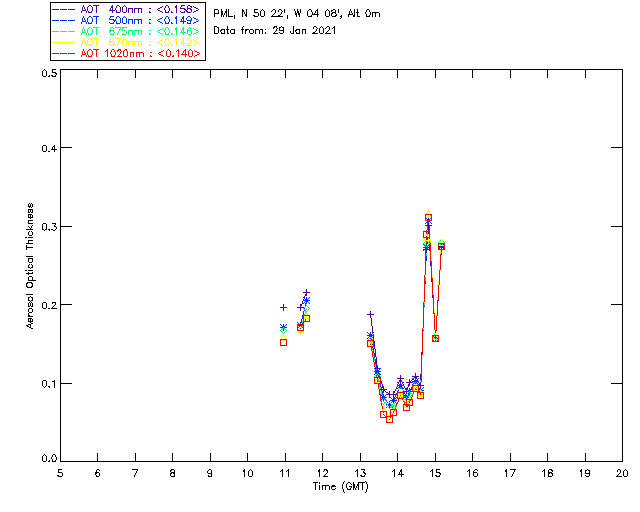Click the 0.3 y-axis tick label
640x512 pixels.
coord(49,227)
